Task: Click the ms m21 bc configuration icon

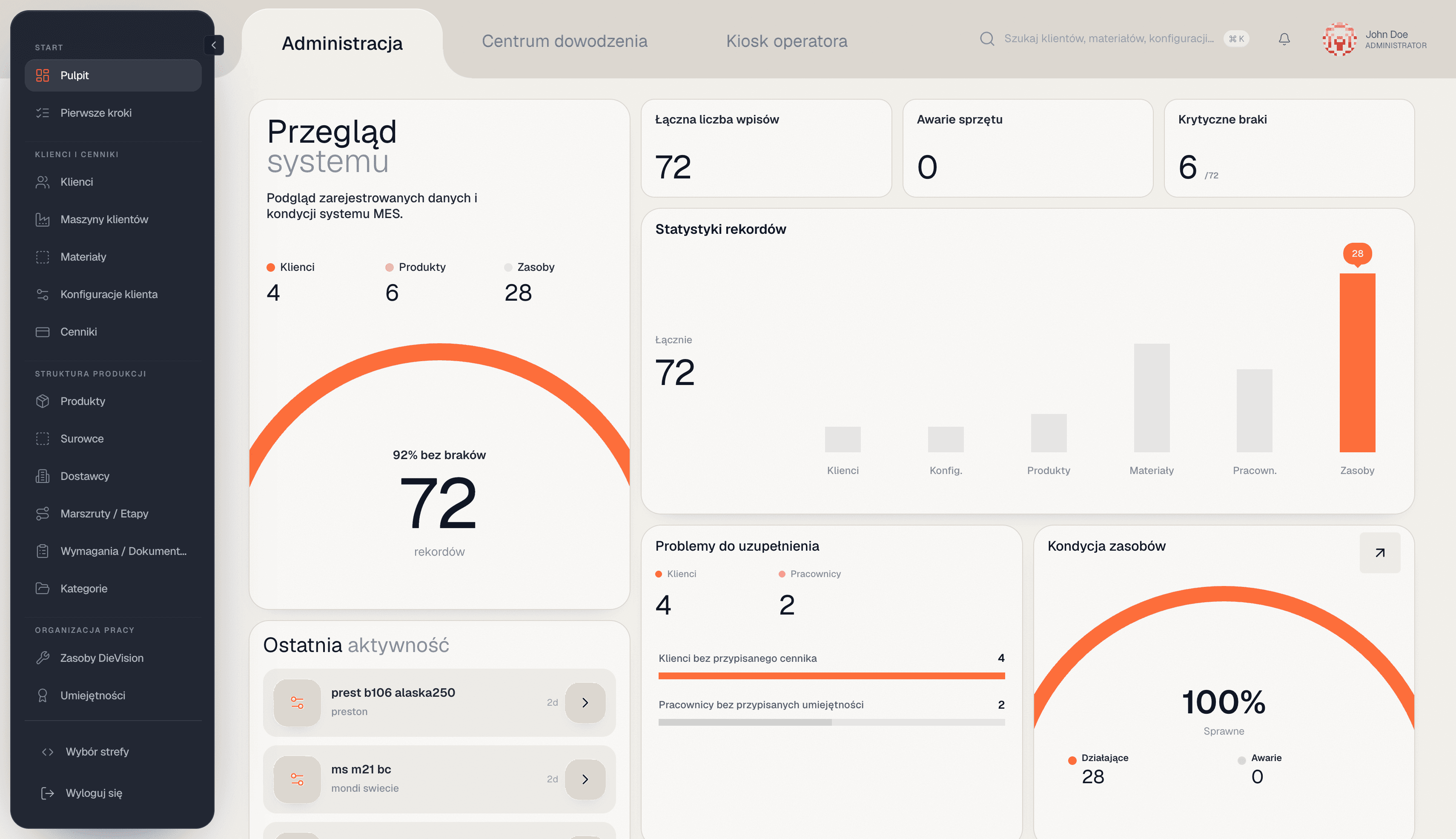Action: pyautogui.click(x=297, y=779)
